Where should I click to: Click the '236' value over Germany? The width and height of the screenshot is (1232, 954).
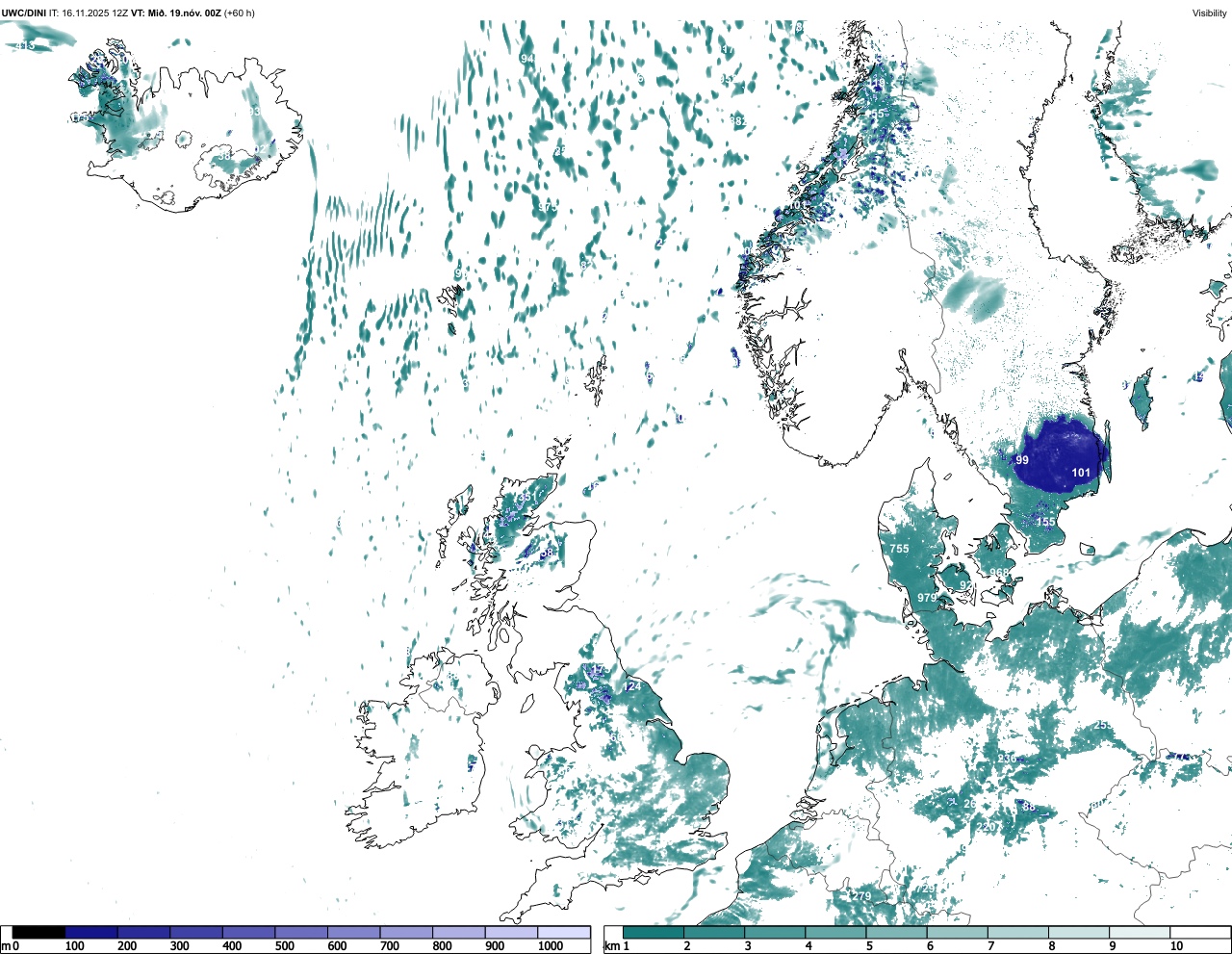pos(1006,759)
